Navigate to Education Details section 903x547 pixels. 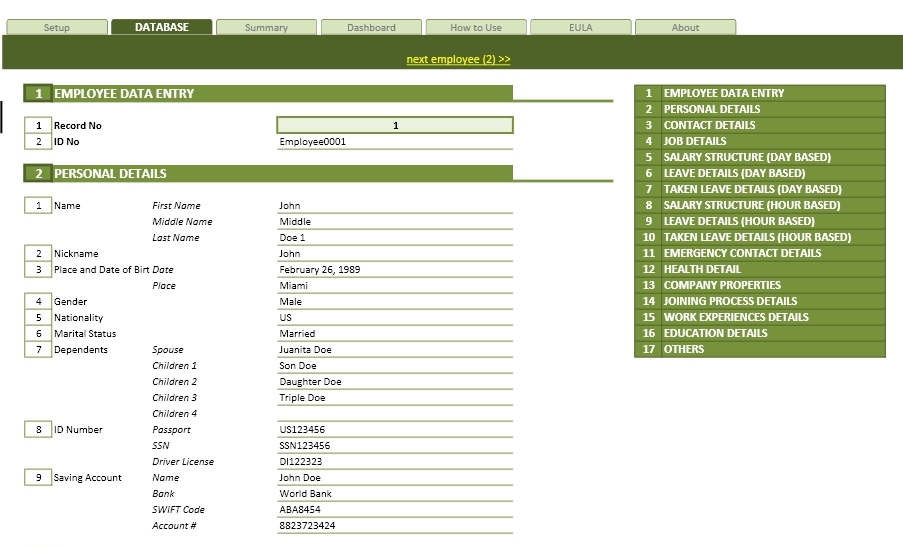715,333
